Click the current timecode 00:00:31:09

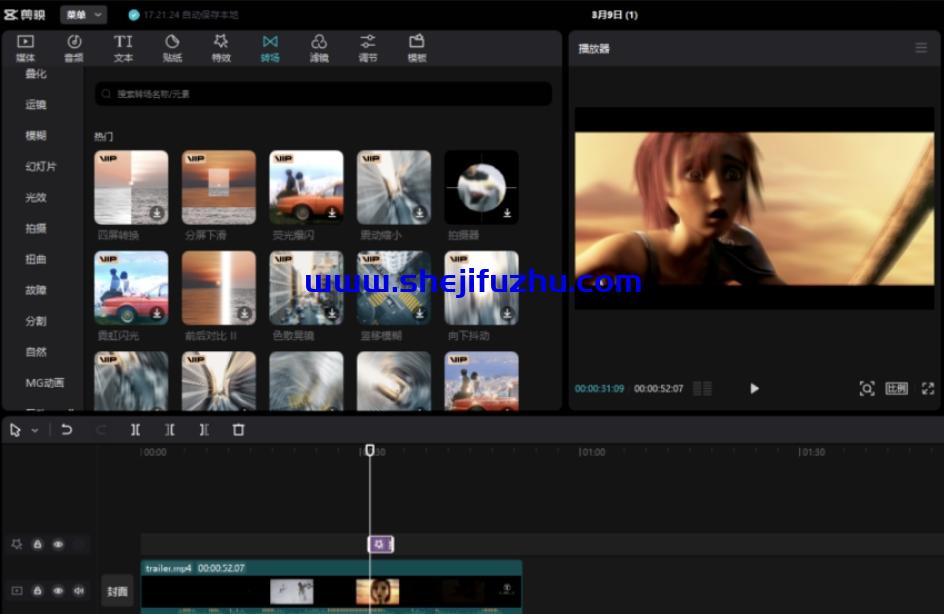click(599, 389)
